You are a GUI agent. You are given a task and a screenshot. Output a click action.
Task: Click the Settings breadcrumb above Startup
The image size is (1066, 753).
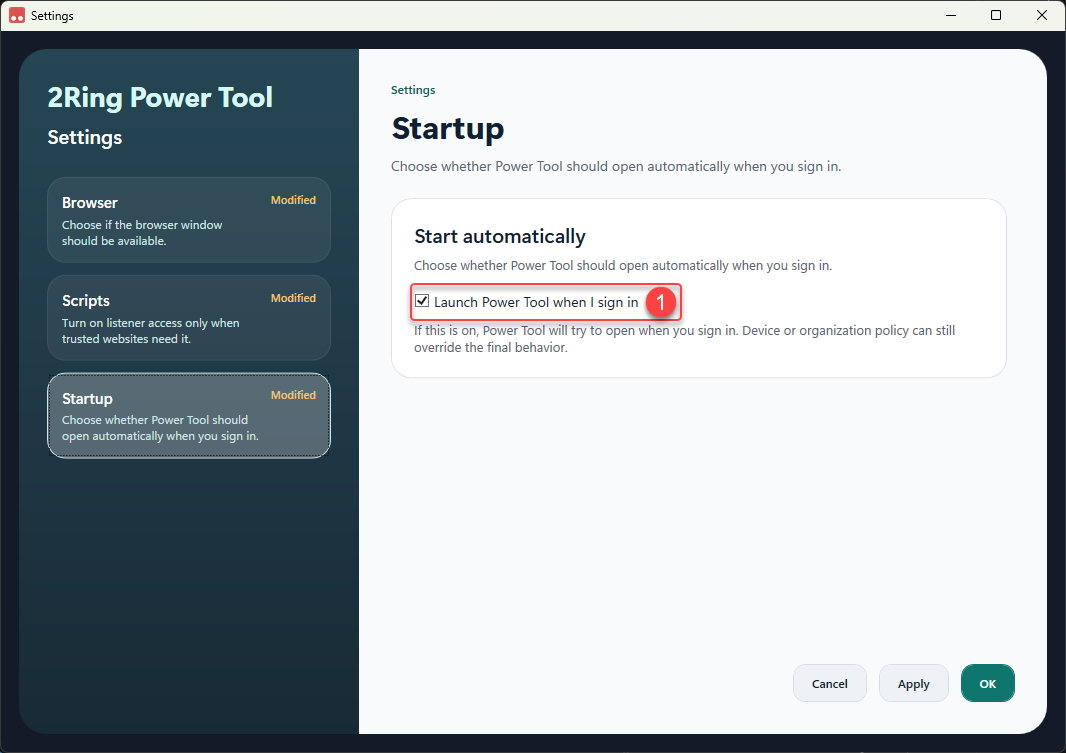pyautogui.click(x=413, y=90)
